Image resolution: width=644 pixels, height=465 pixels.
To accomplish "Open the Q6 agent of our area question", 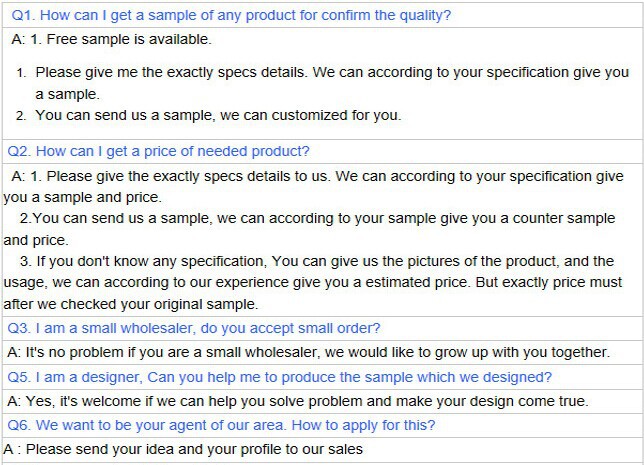I will (x=221, y=425).
